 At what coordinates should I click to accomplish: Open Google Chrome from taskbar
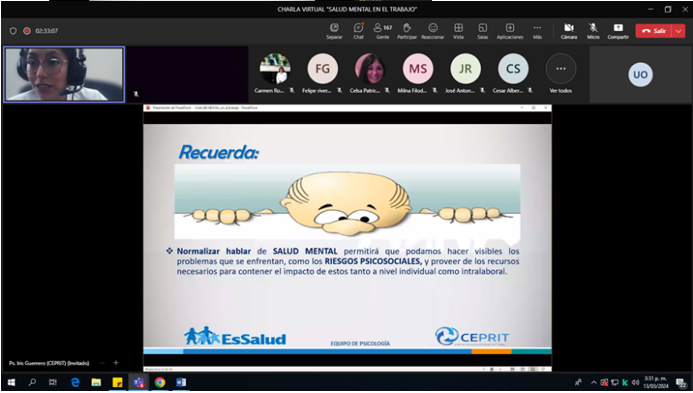160,382
